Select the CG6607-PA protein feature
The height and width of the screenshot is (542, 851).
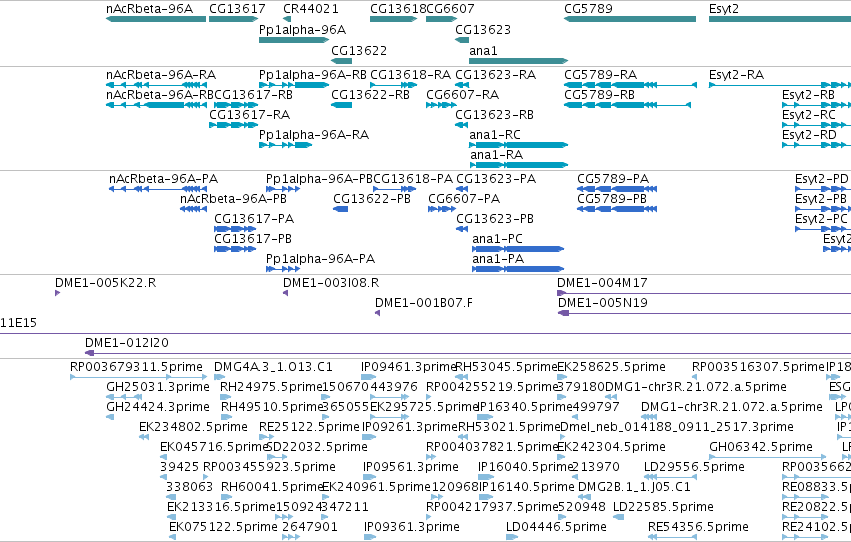442,209
